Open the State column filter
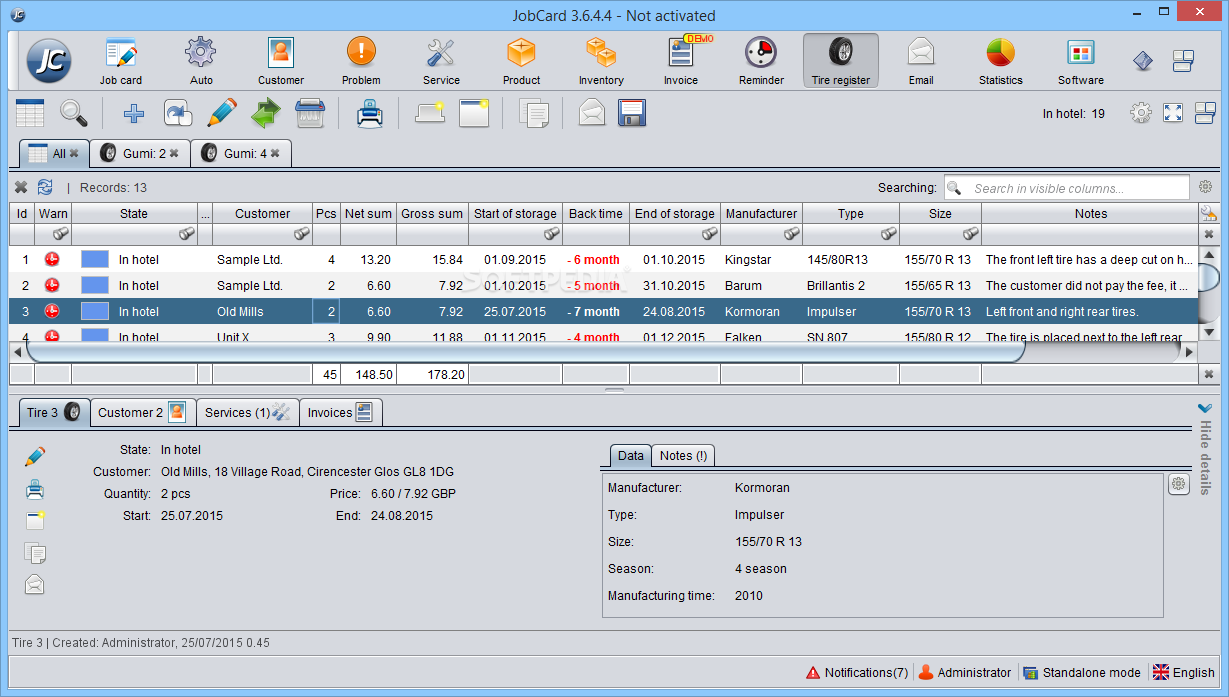The width and height of the screenshot is (1229, 697). click(186, 234)
